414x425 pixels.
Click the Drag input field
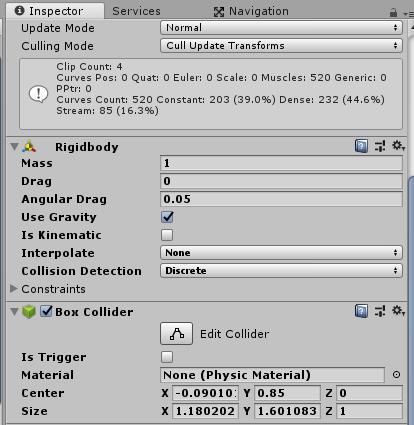[281, 181]
